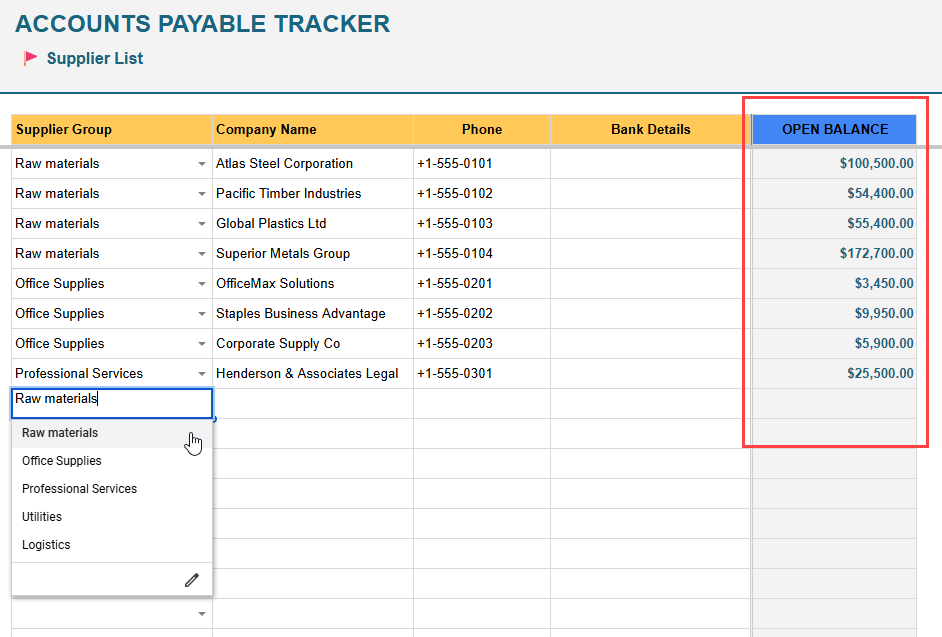Click the 'OPEN BALANCE' column header
This screenshot has width=942, height=637.
click(833, 129)
